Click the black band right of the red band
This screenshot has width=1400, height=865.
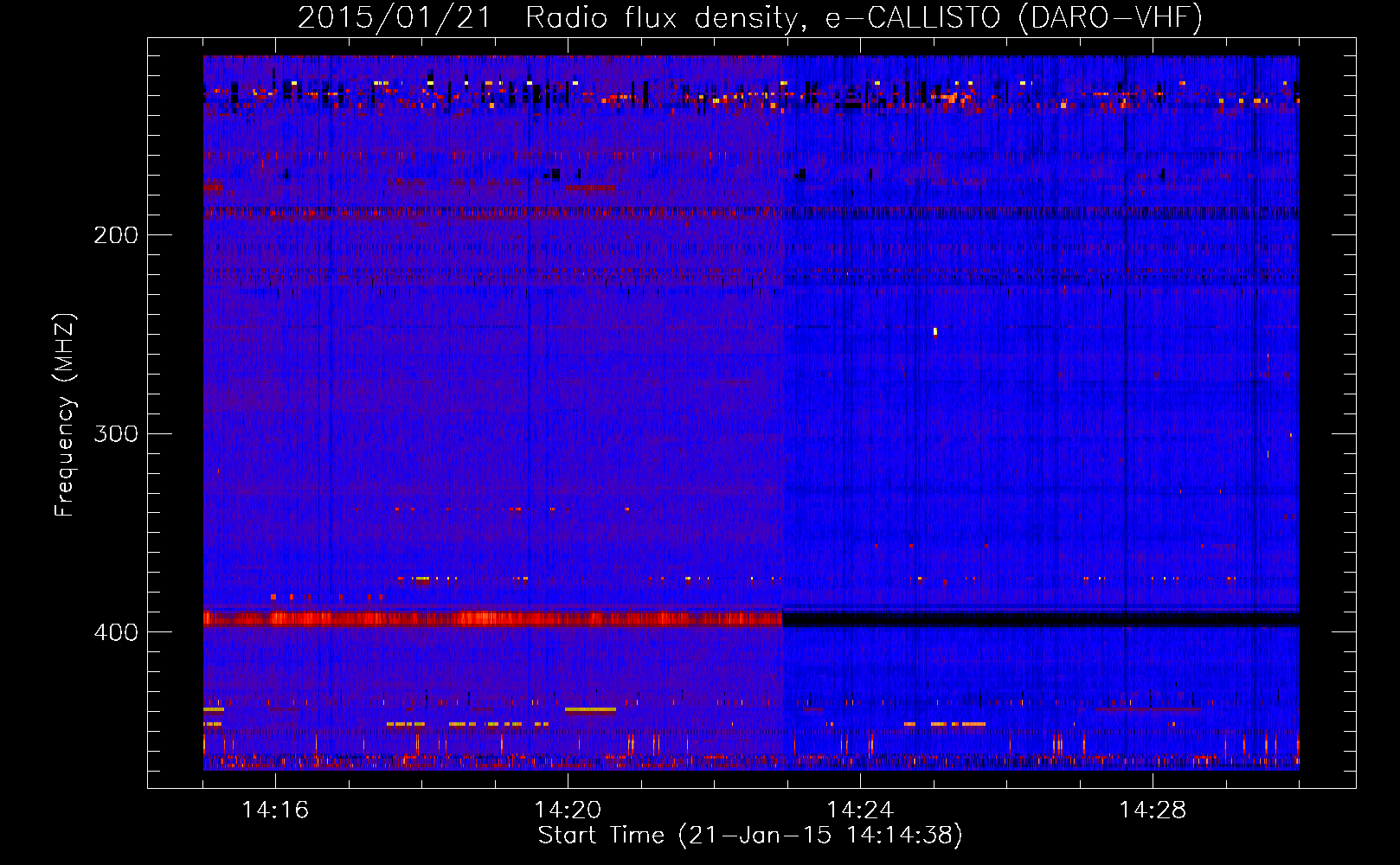[x=1038, y=619]
